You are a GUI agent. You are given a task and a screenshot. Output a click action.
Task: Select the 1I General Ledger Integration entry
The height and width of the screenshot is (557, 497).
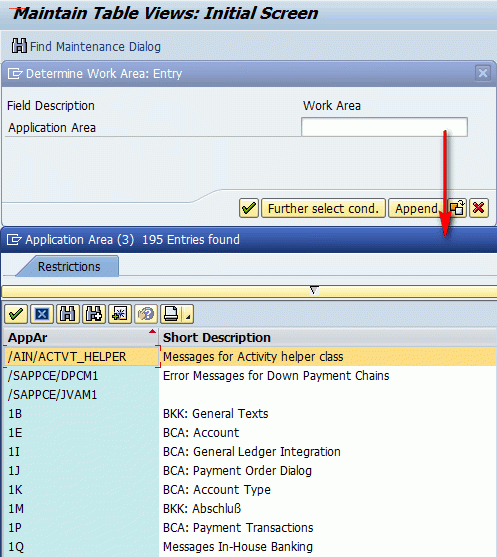click(250, 451)
